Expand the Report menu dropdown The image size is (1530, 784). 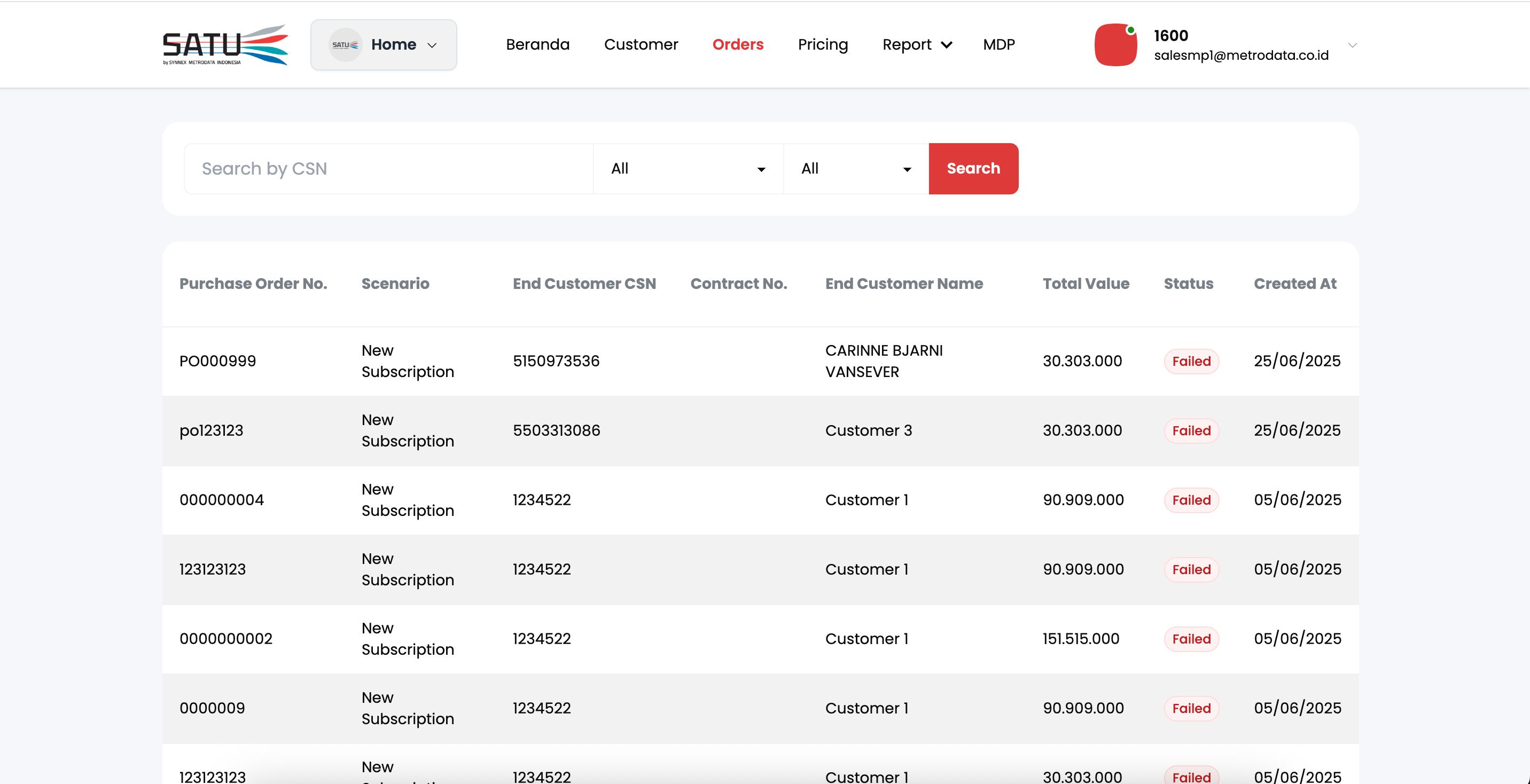pyautogui.click(x=917, y=44)
